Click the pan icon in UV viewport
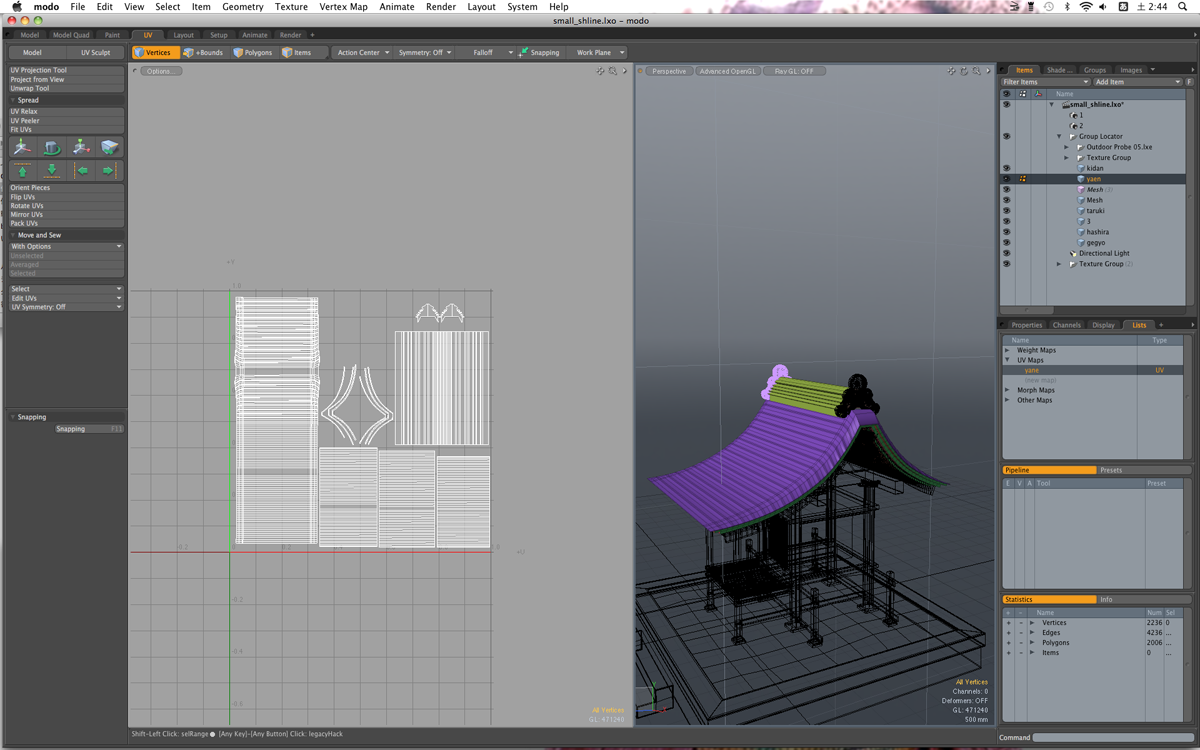Screen dimensions: 1200x750 click(600, 71)
